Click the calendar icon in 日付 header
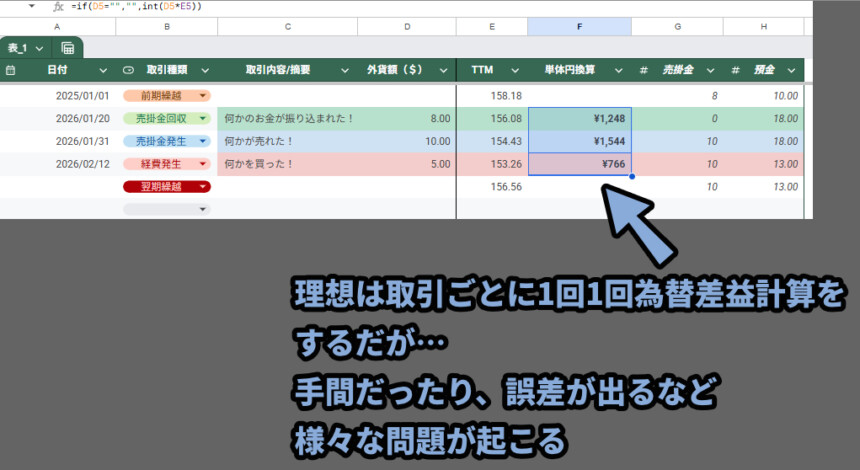This screenshot has width=860, height=470. coord(10,70)
